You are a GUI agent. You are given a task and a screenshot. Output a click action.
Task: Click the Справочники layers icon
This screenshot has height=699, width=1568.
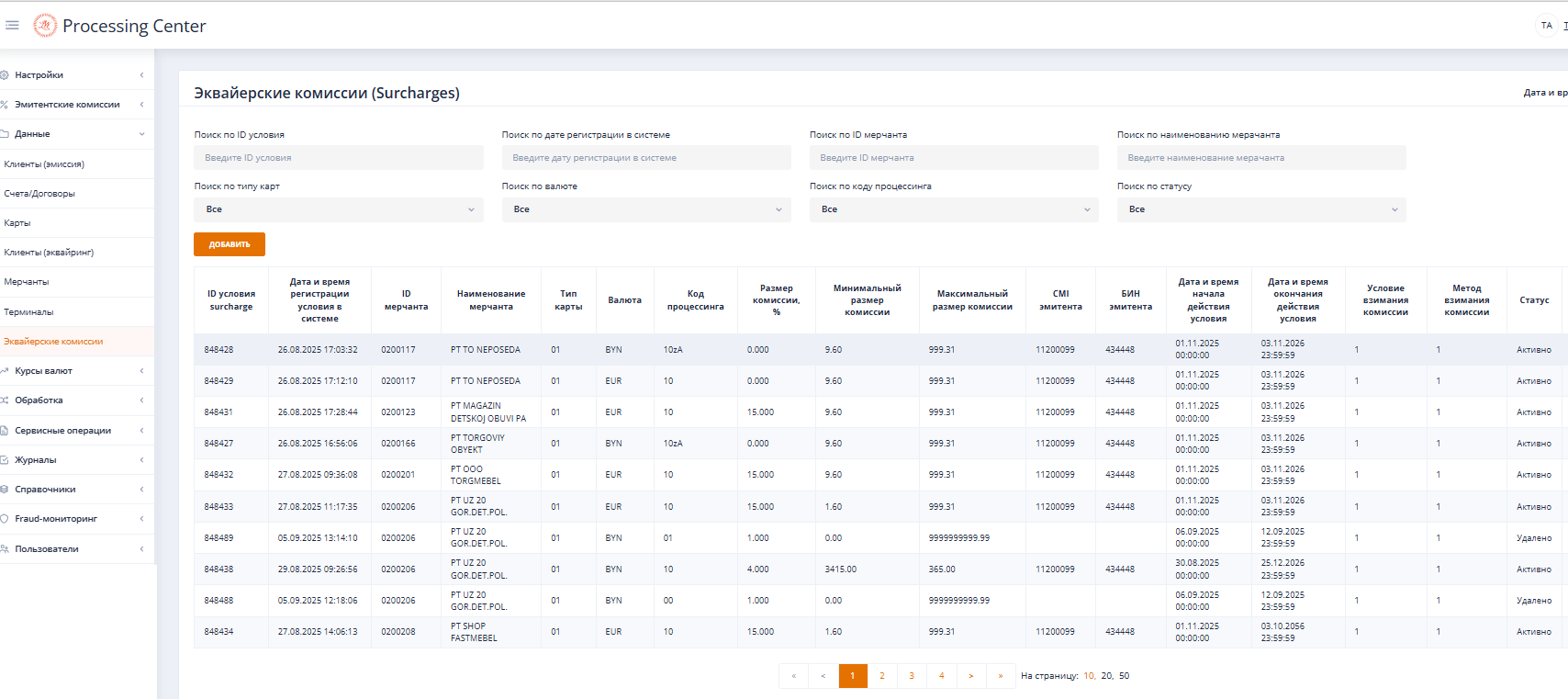(x=5, y=490)
